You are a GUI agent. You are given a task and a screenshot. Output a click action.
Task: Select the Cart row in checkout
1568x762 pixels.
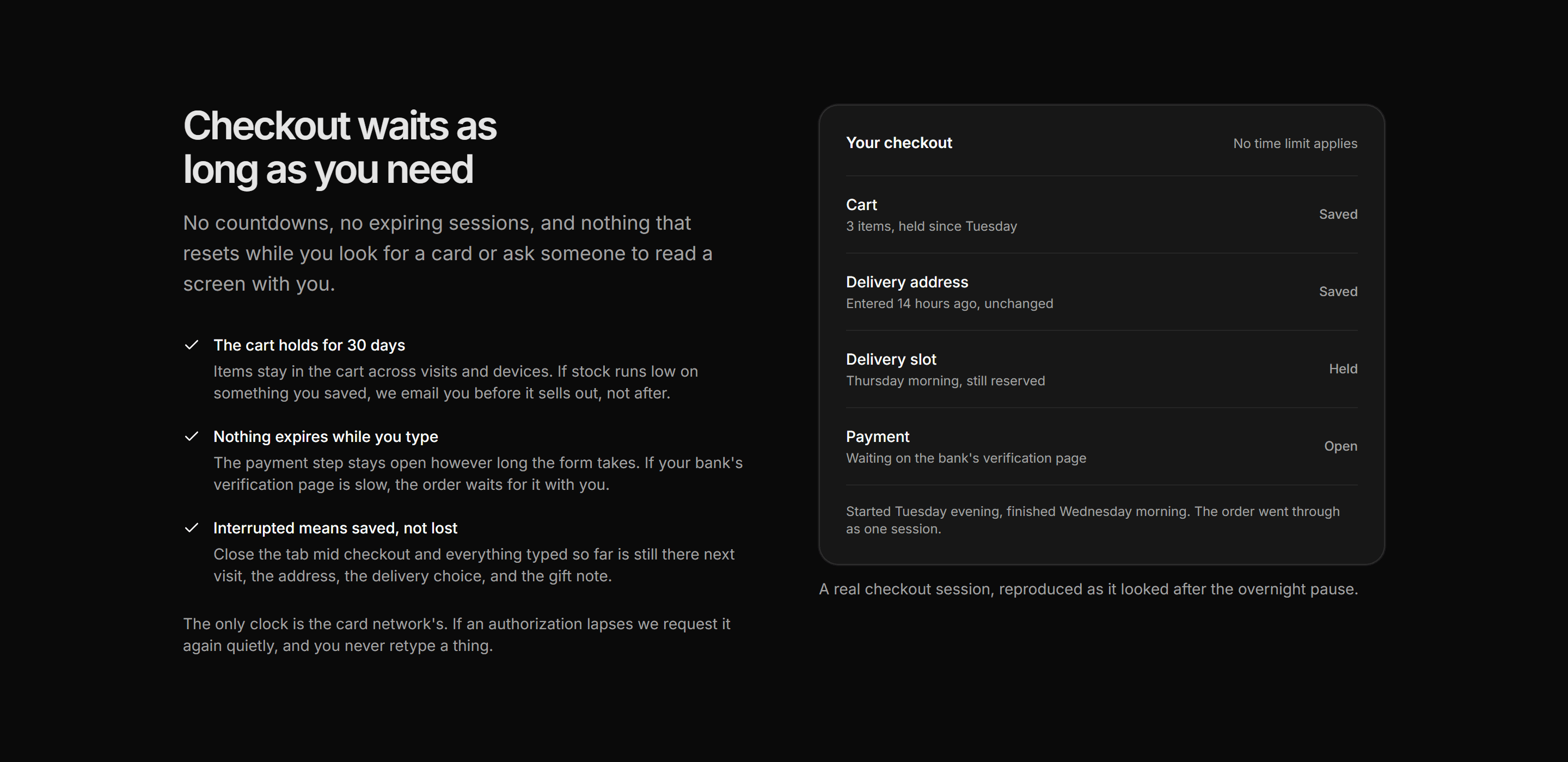pos(1101,215)
